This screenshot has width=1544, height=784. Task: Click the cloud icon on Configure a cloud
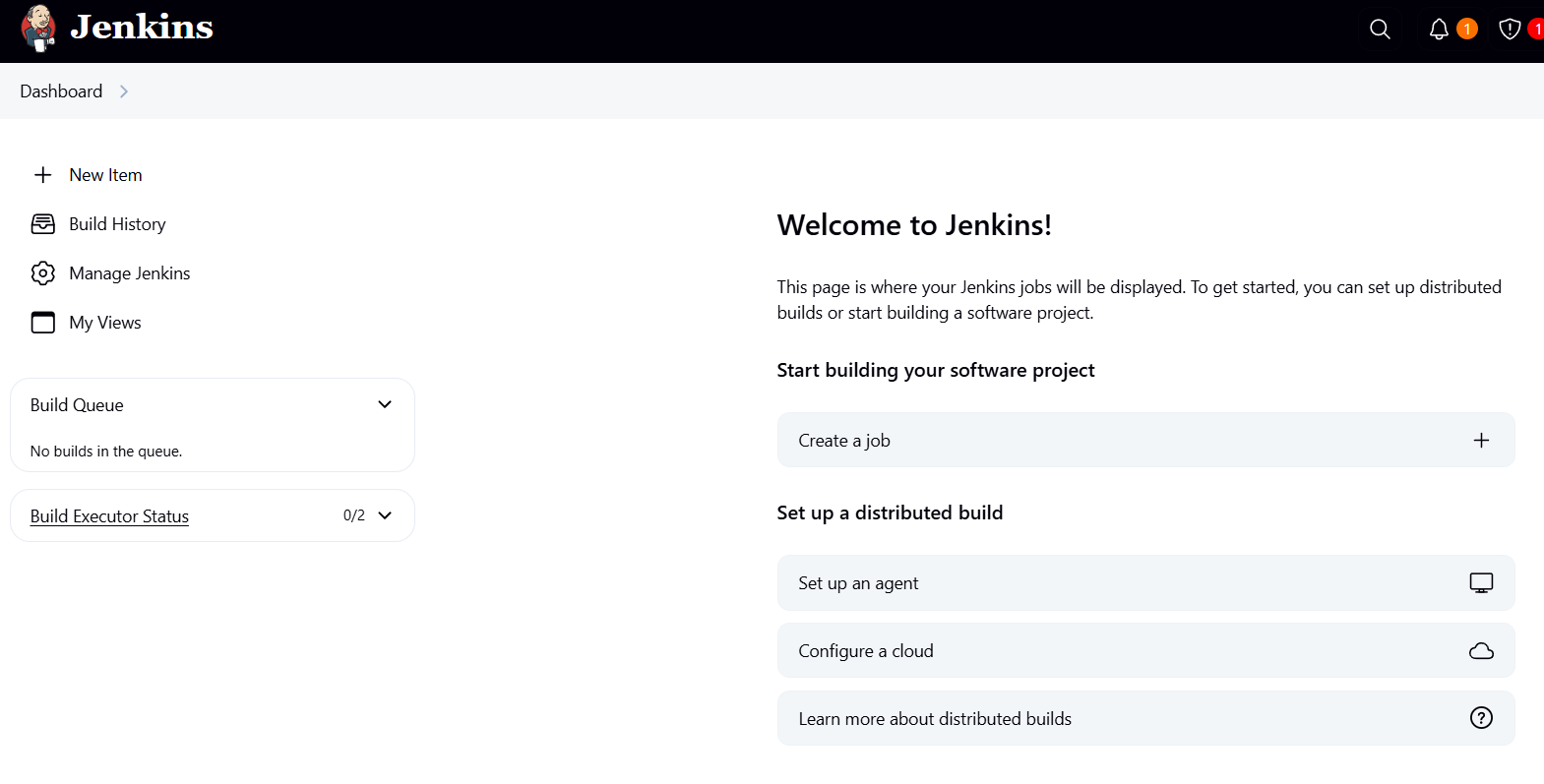1481,651
